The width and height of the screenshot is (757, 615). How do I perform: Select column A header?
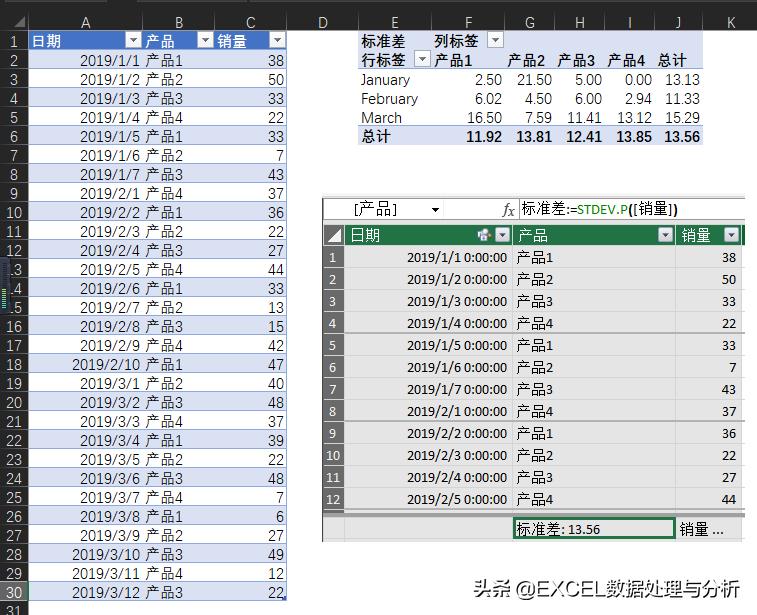pyautogui.click(x=85, y=22)
